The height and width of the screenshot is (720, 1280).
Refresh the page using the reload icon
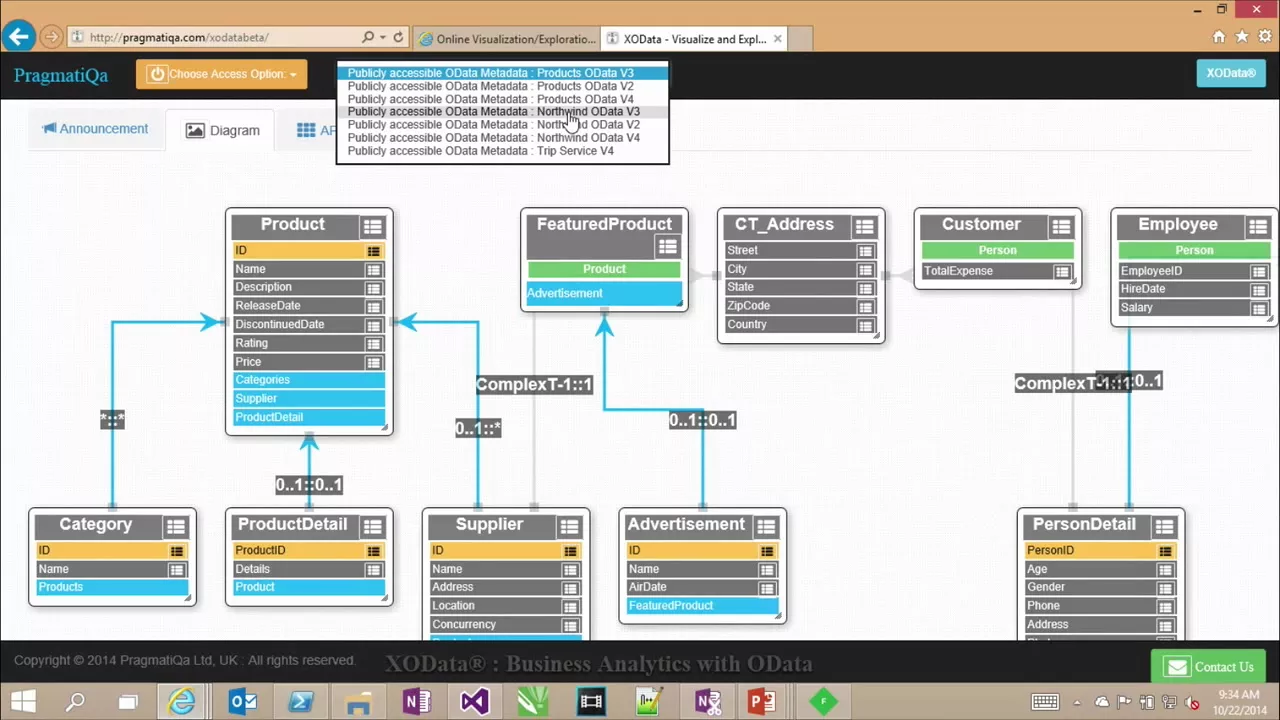pos(398,37)
